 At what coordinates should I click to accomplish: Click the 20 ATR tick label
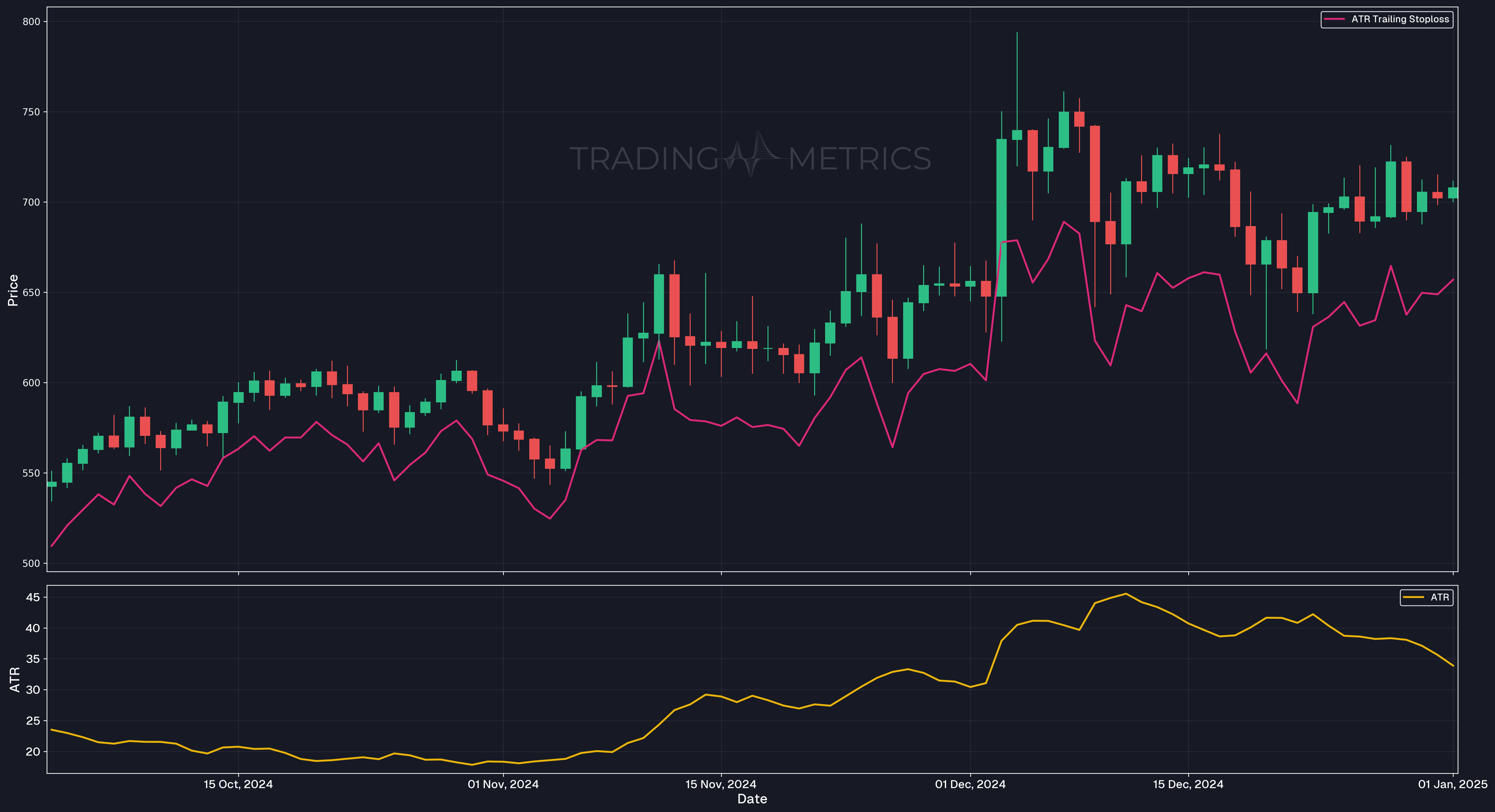click(33, 752)
